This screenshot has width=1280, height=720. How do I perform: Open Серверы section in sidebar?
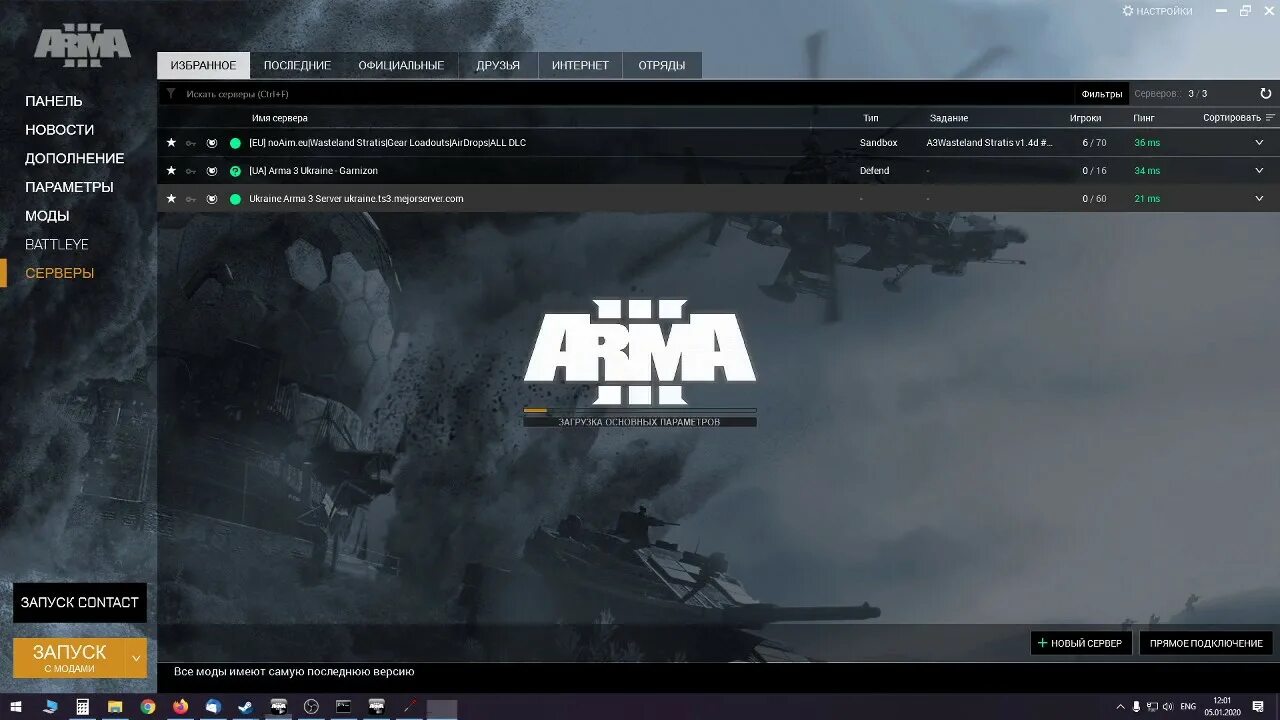click(60, 273)
